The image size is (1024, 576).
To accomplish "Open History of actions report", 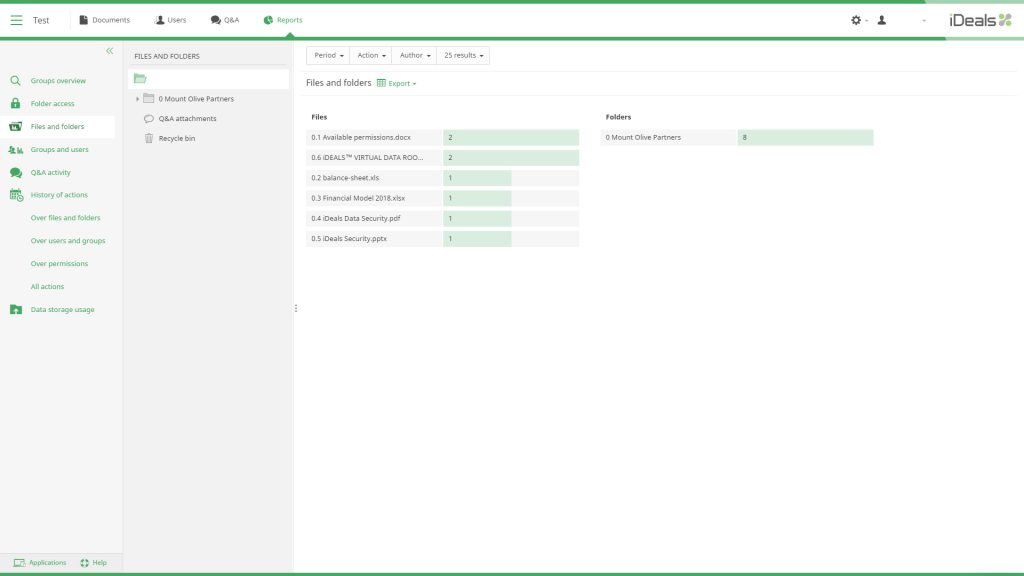I will click(59, 195).
